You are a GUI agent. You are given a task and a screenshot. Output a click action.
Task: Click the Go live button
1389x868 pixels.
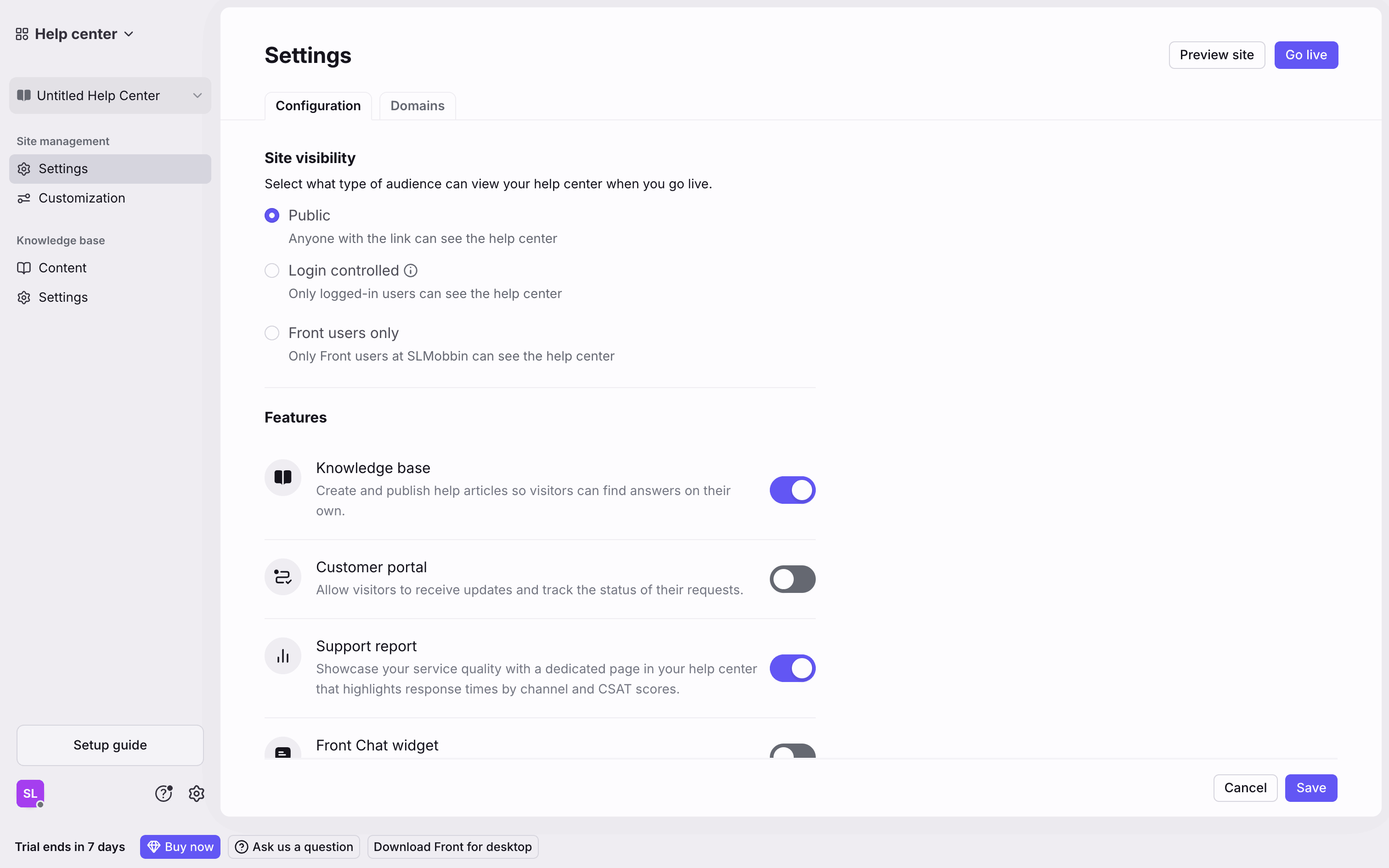click(1306, 55)
